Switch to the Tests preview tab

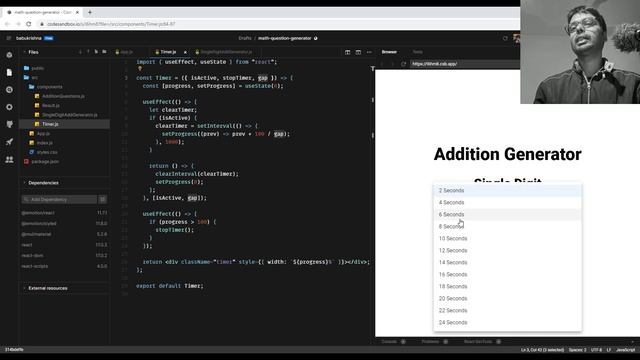tap(417, 52)
